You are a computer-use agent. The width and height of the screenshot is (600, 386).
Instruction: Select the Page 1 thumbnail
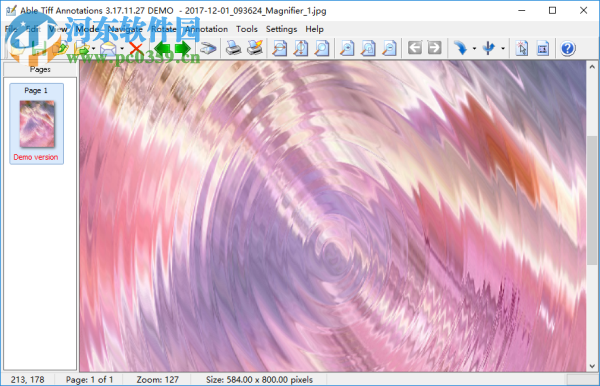[37, 124]
